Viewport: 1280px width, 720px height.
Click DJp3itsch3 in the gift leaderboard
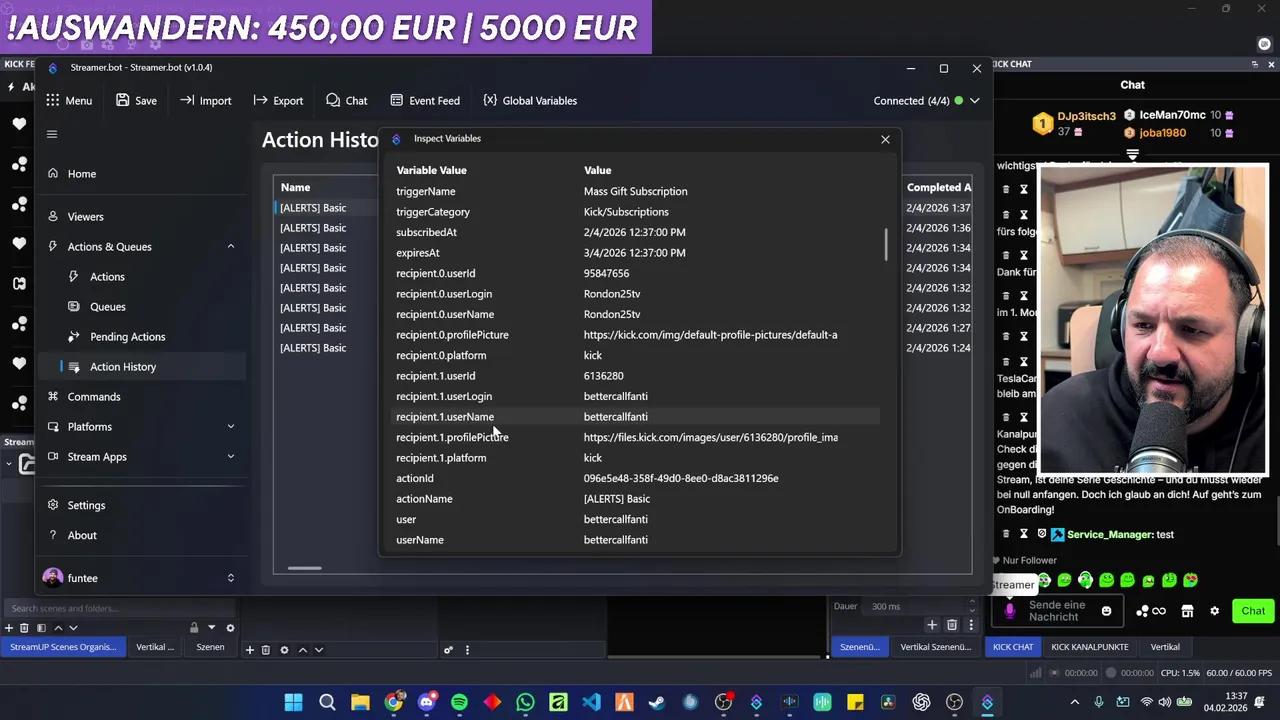coord(1086,116)
